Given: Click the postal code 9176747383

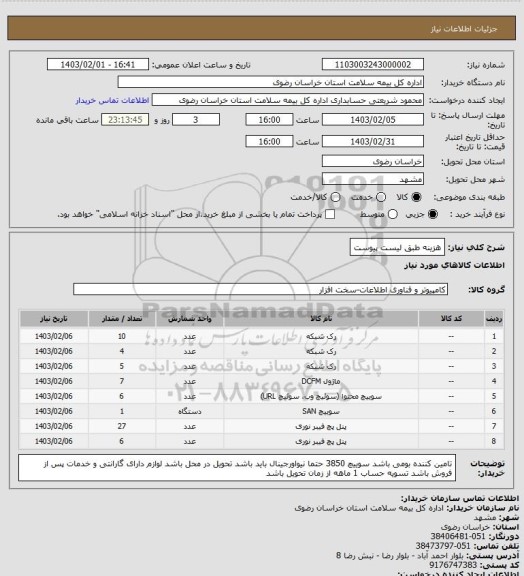Looking at the screenshot, I should click(x=453, y=565).
